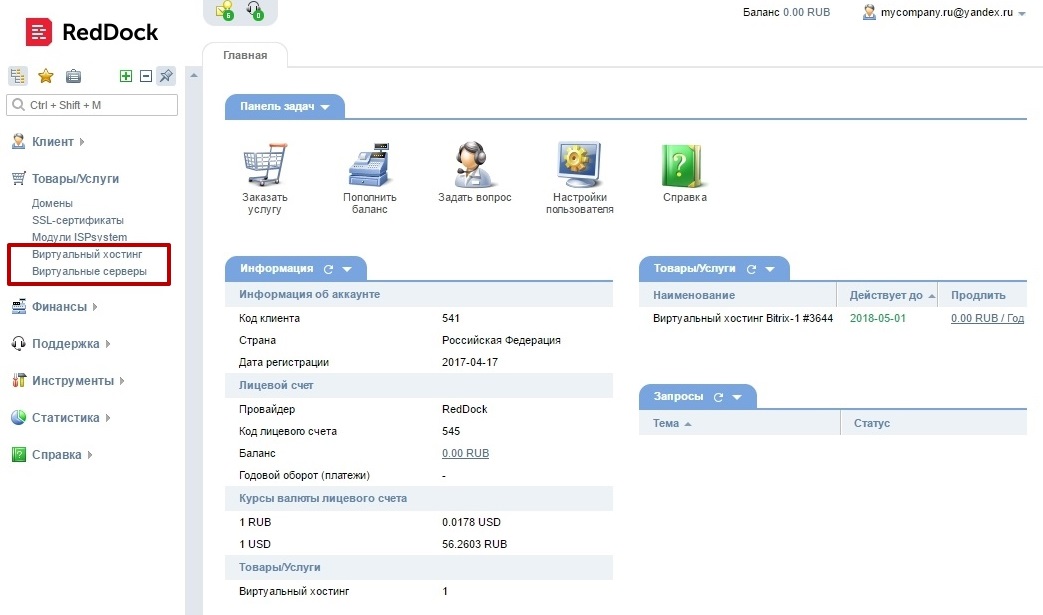Click the menu search field
This screenshot has width=1043, height=615.
click(x=92, y=105)
